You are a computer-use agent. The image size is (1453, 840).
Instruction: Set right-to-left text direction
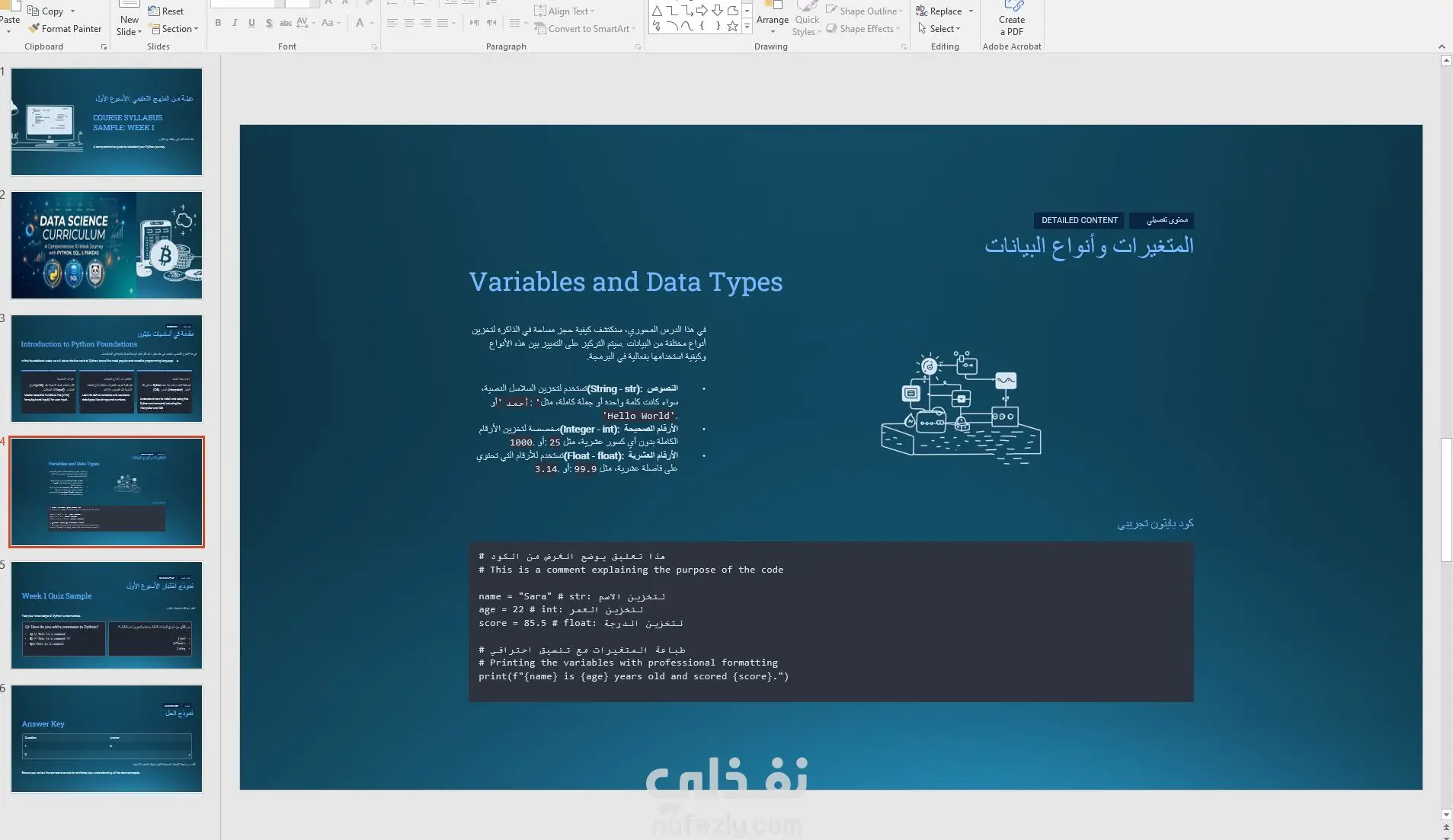click(x=491, y=23)
